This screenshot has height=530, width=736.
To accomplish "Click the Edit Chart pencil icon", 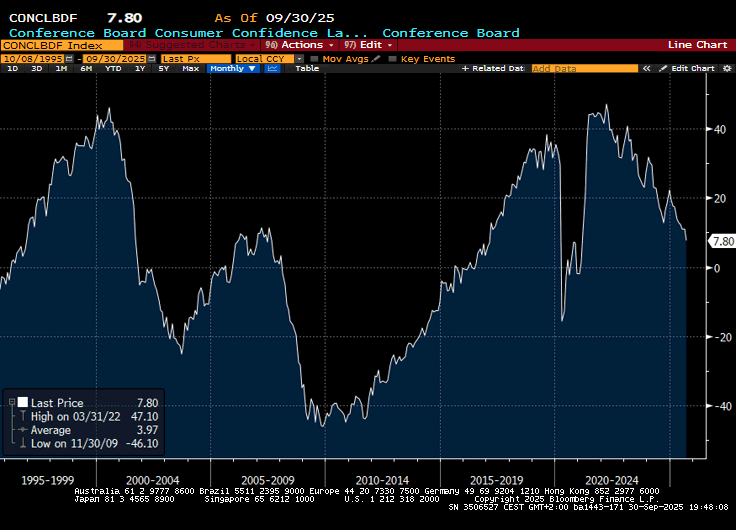I will (x=664, y=68).
